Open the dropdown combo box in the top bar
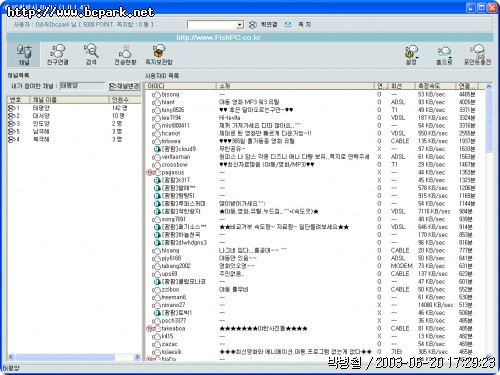Image resolution: width=500 pixels, height=375 pixels. (215, 25)
